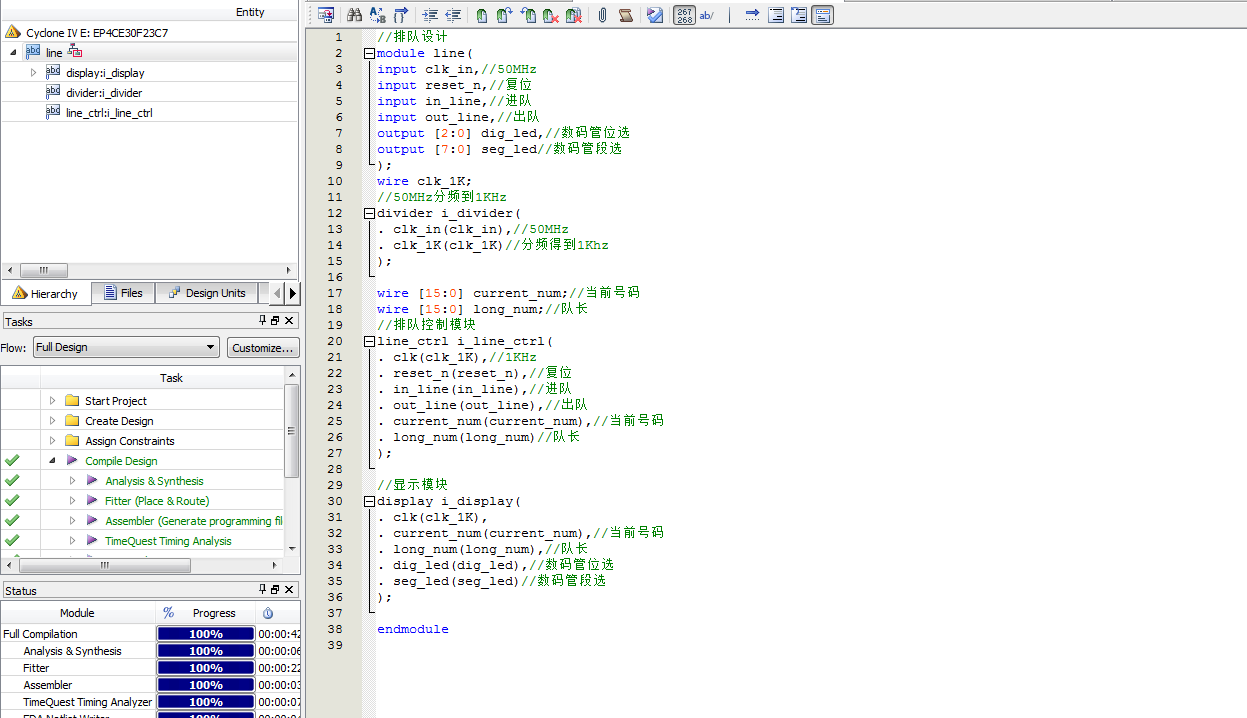
Task: Select the Fitter (Place & Route) task
Action: (157, 501)
